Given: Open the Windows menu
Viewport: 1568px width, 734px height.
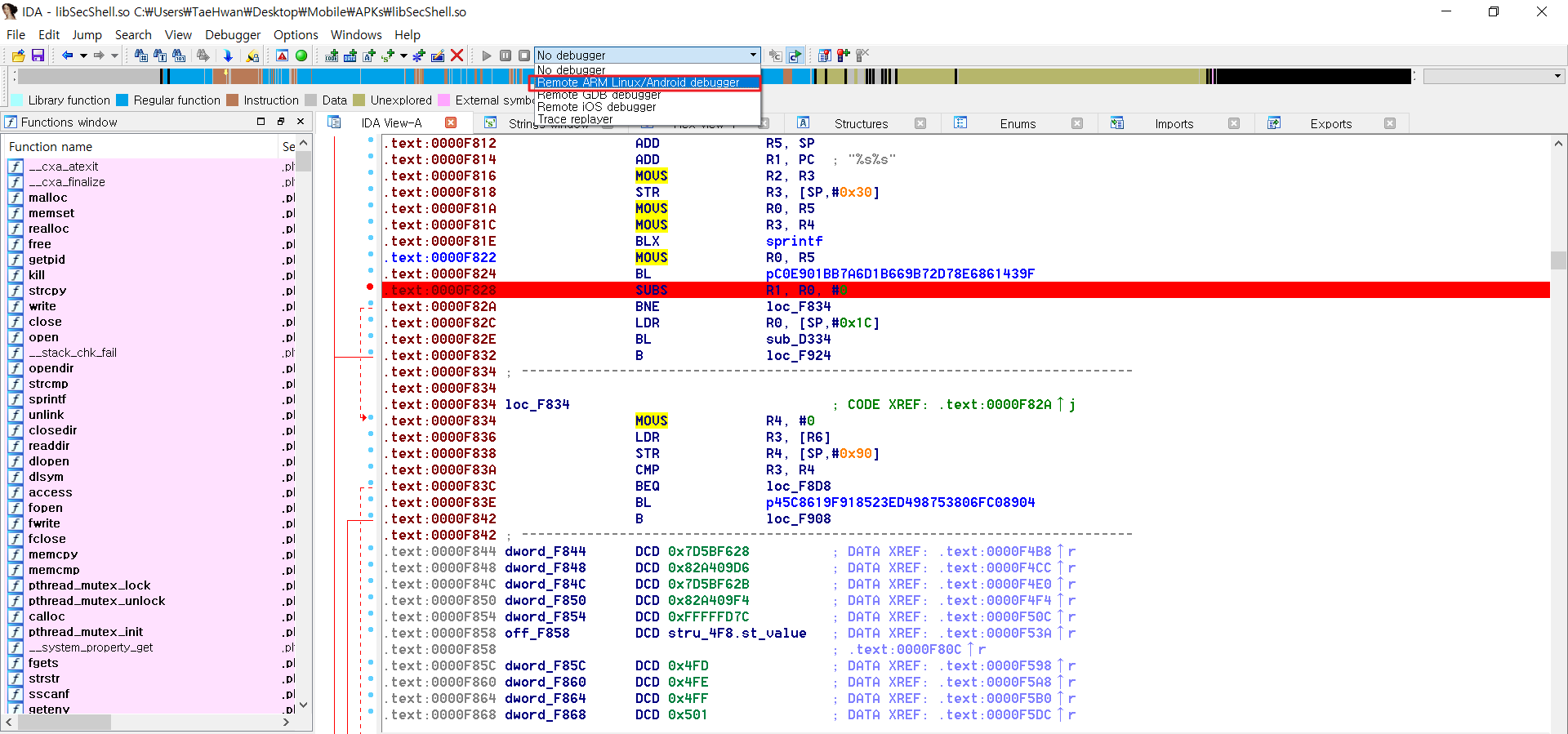Looking at the screenshot, I should 356,34.
